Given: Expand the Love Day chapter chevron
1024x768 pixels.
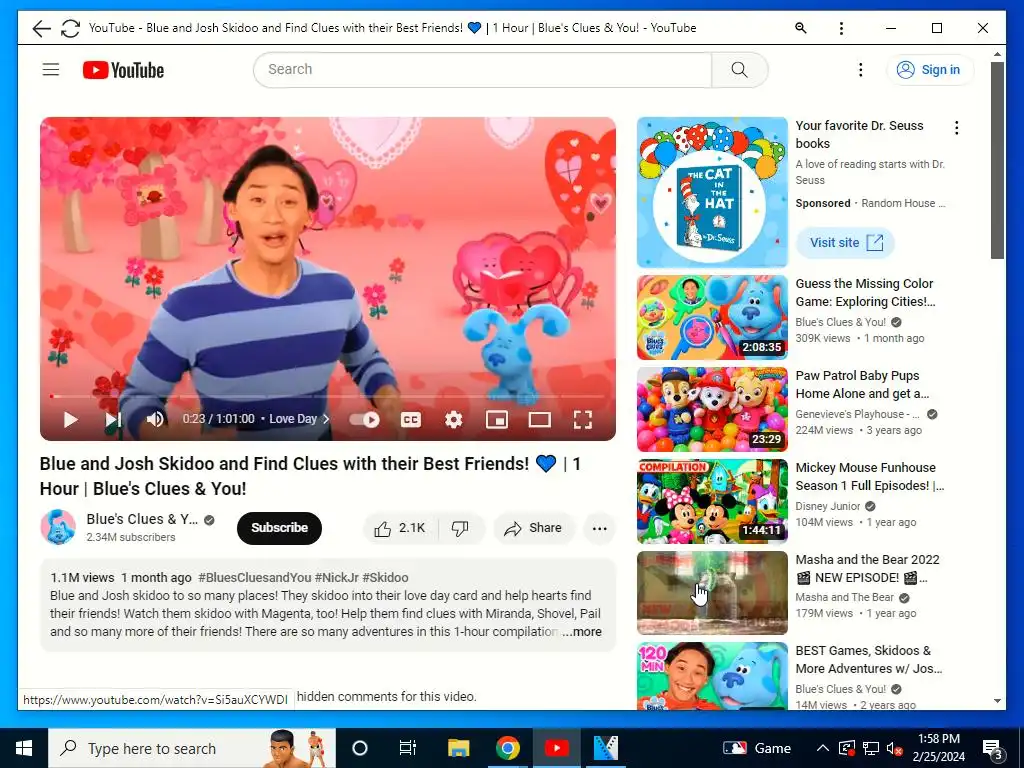Looking at the screenshot, I should (x=326, y=419).
